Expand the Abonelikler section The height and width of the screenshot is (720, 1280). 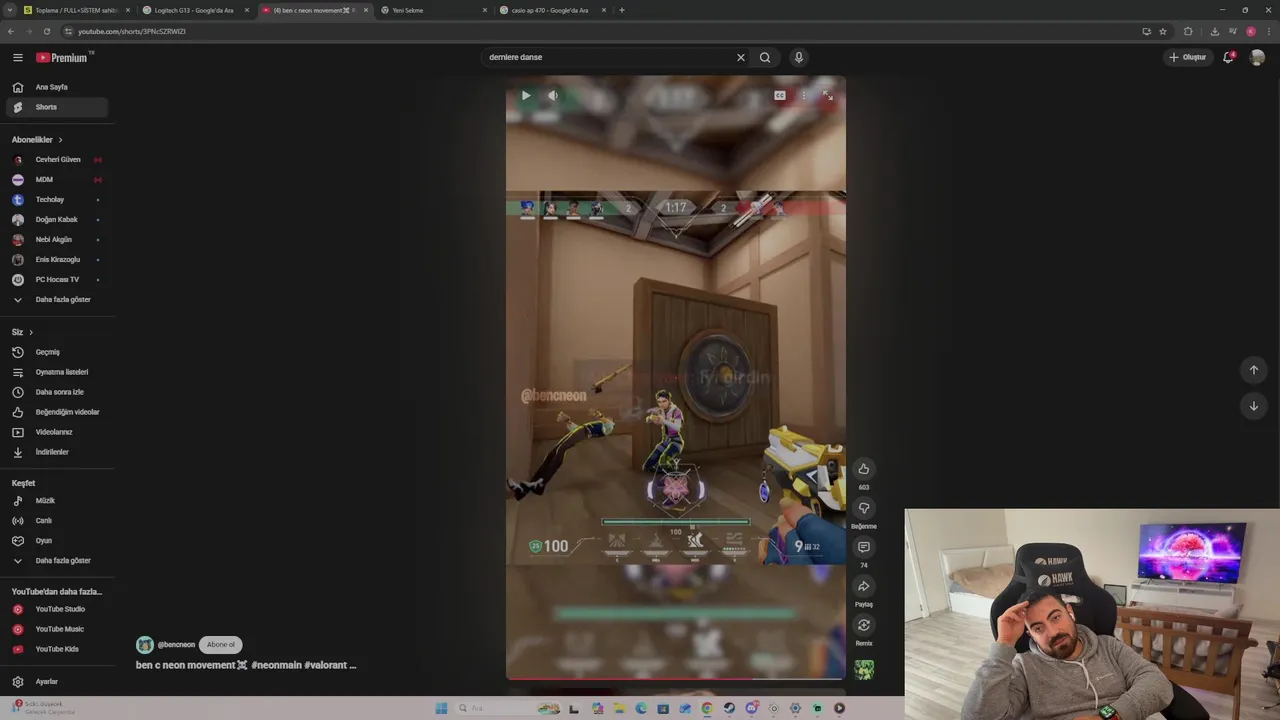pos(37,140)
